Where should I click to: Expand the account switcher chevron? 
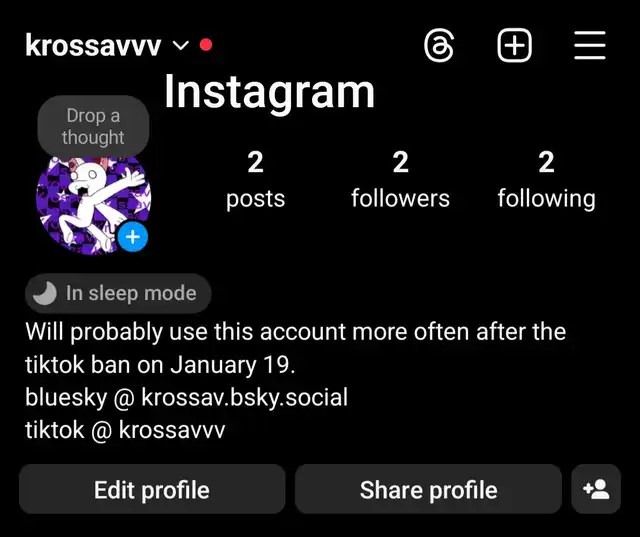180,45
